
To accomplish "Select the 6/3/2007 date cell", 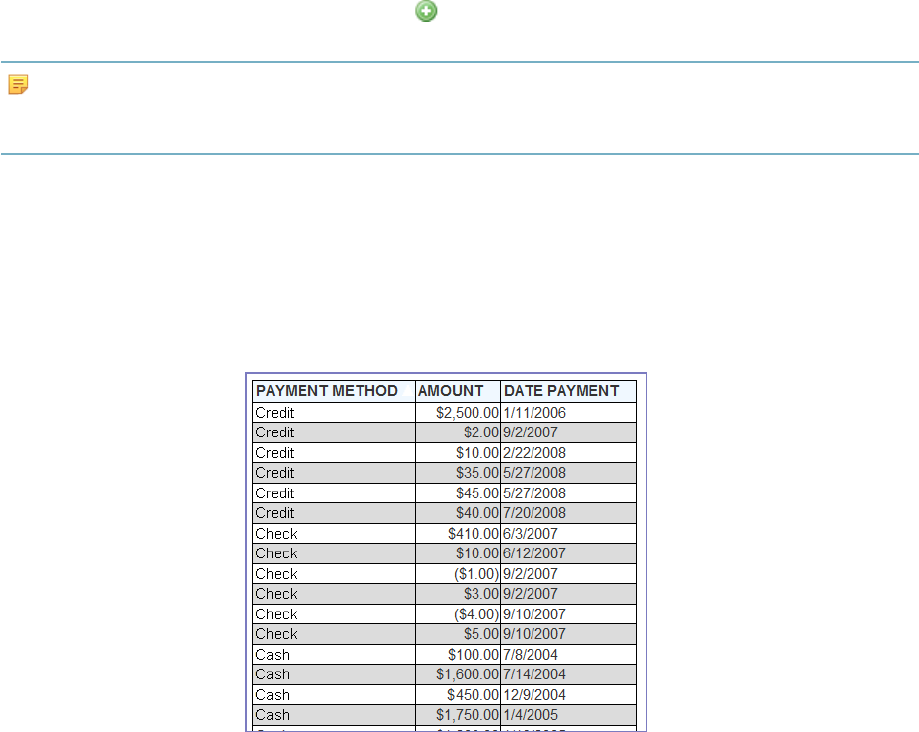I will click(569, 534).
